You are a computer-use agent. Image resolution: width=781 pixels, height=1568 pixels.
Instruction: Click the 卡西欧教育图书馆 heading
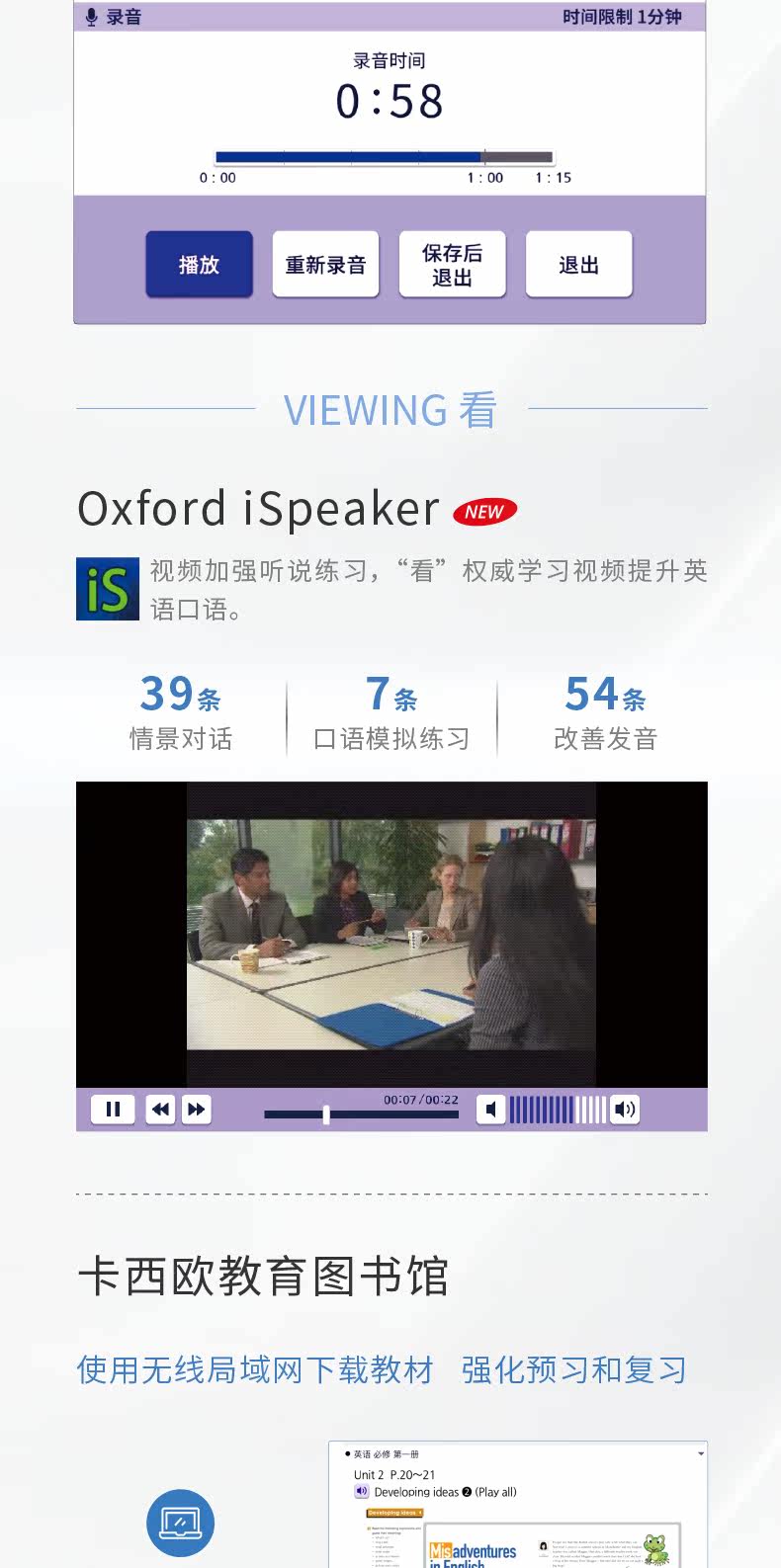click(263, 1277)
